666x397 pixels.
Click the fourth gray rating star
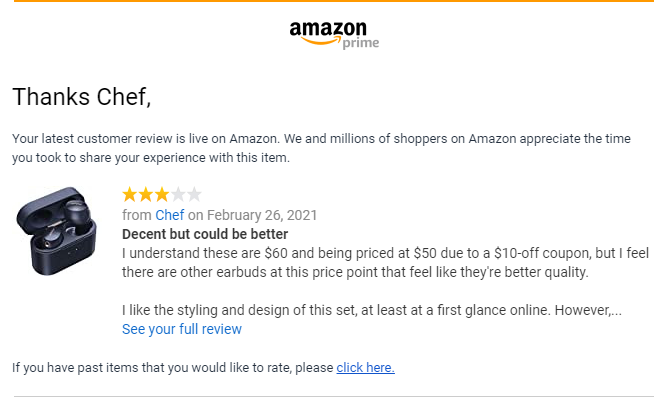click(x=178, y=195)
